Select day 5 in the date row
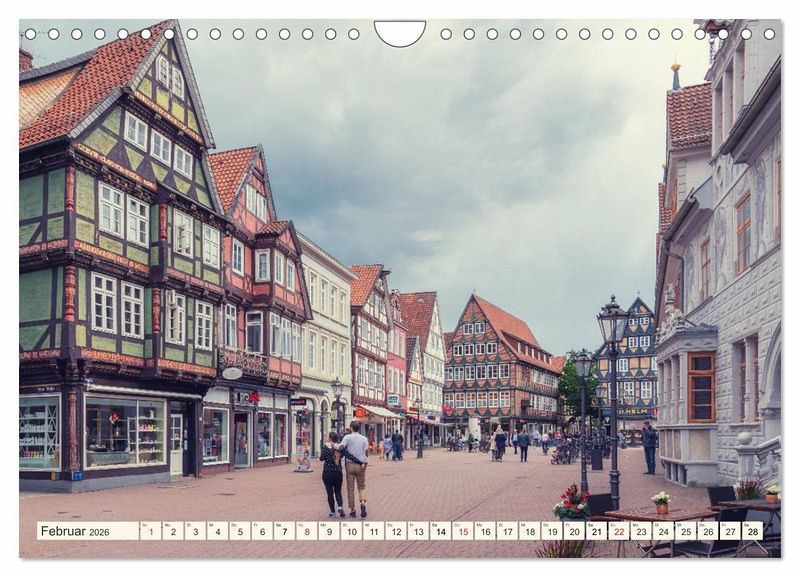This screenshot has height=577, width=800. point(239,531)
